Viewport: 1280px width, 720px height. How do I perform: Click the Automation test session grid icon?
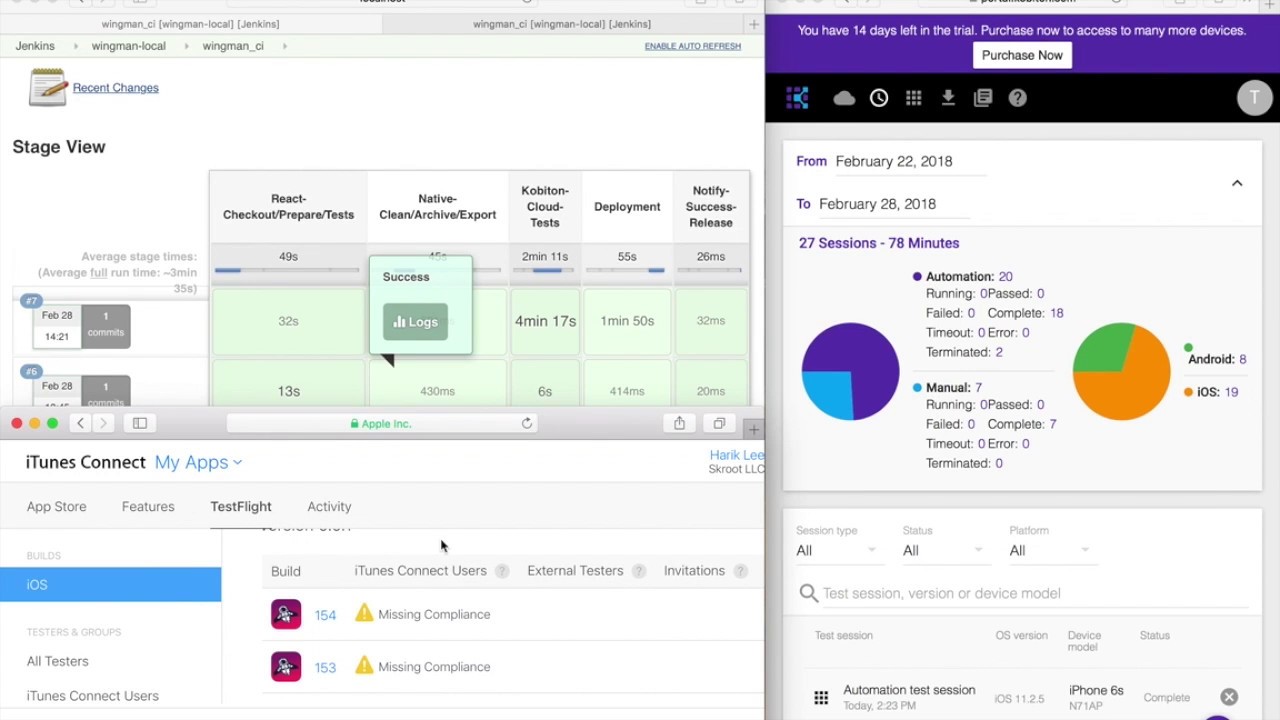point(821,698)
